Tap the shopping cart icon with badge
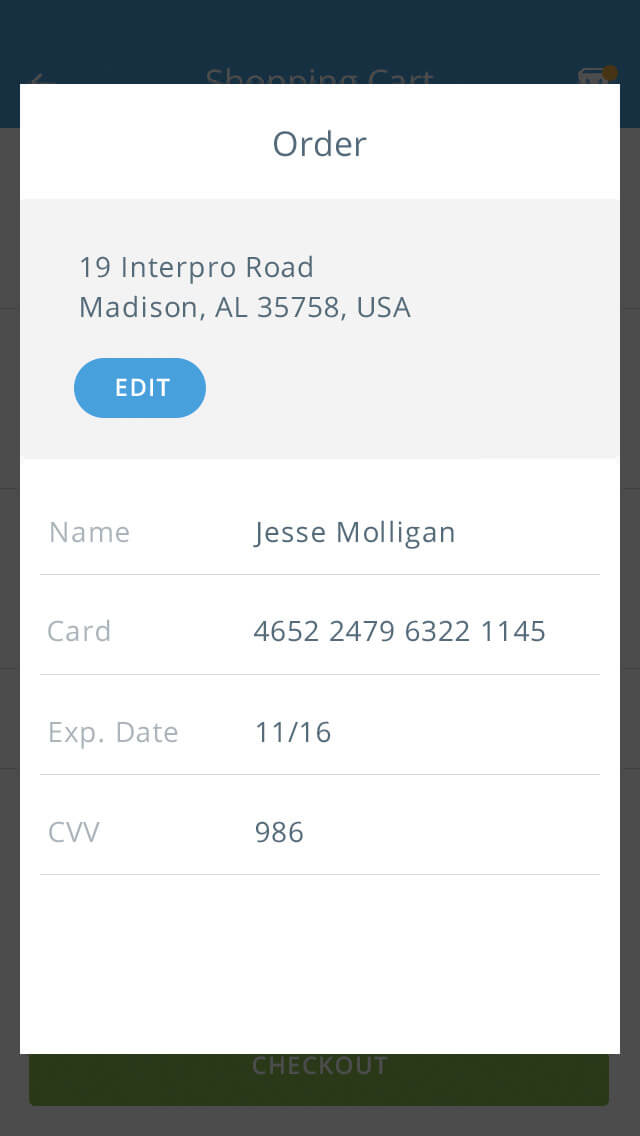The width and height of the screenshot is (640, 1136). coord(593,76)
